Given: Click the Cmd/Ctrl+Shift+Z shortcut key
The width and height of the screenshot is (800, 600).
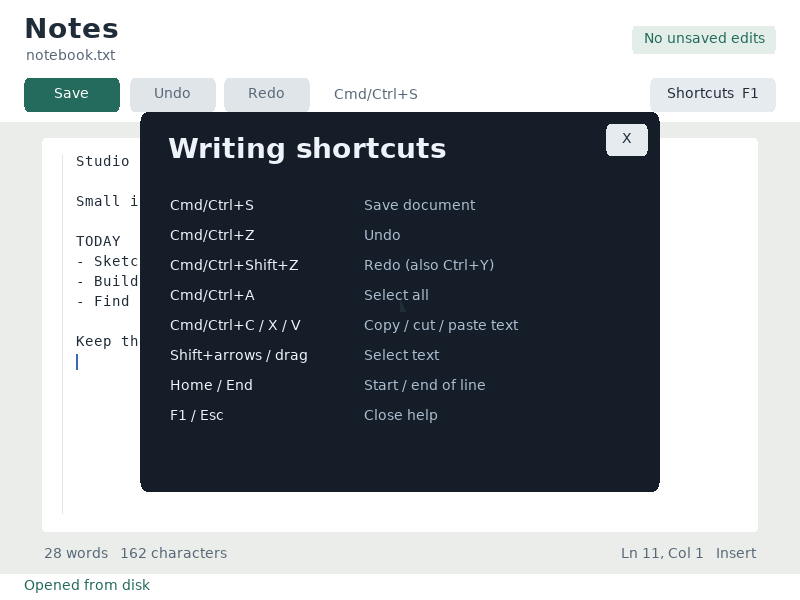Looking at the screenshot, I should coord(234,265).
